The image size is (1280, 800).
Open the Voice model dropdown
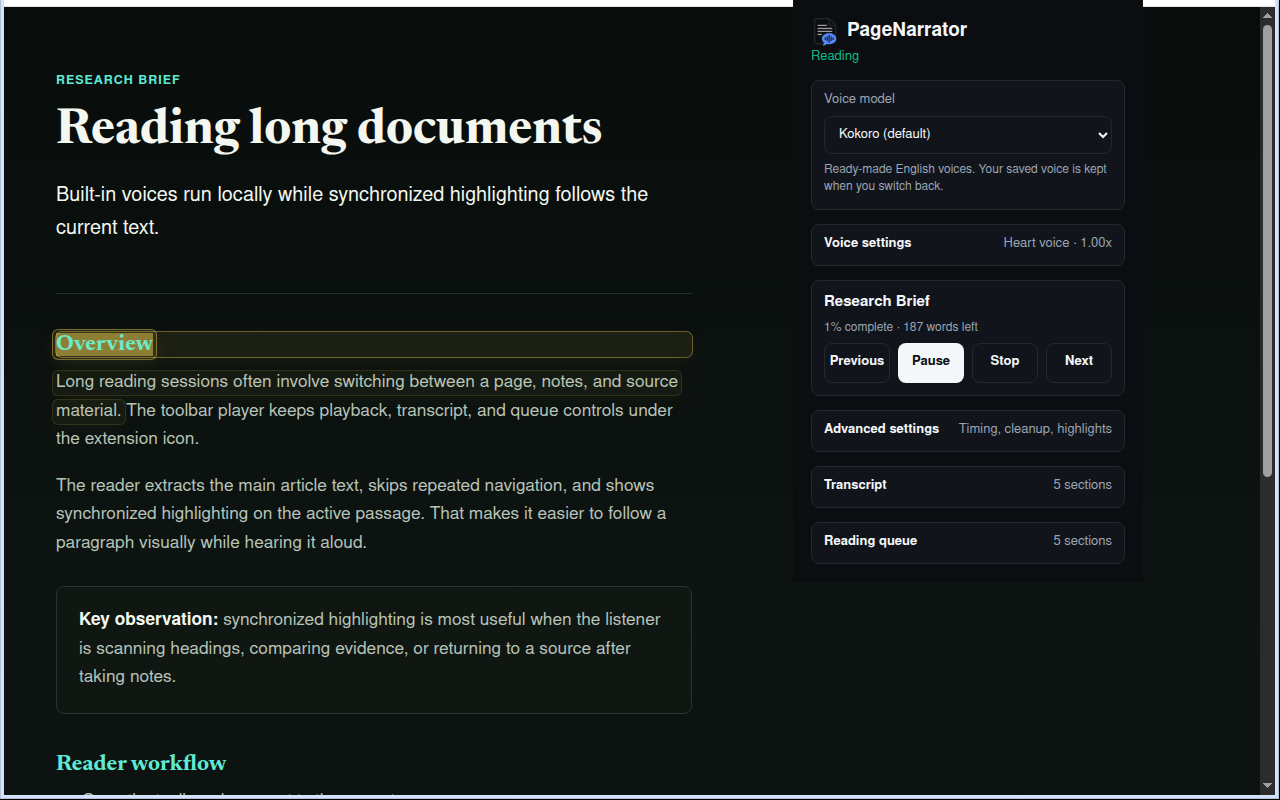967,134
